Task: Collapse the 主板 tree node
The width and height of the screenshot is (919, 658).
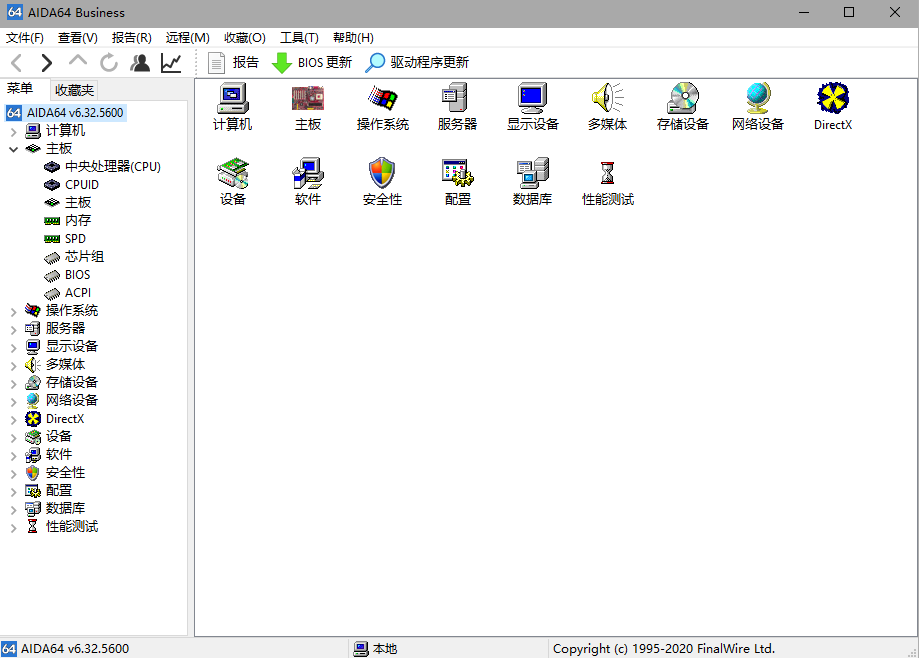Action: (x=14, y=149)
